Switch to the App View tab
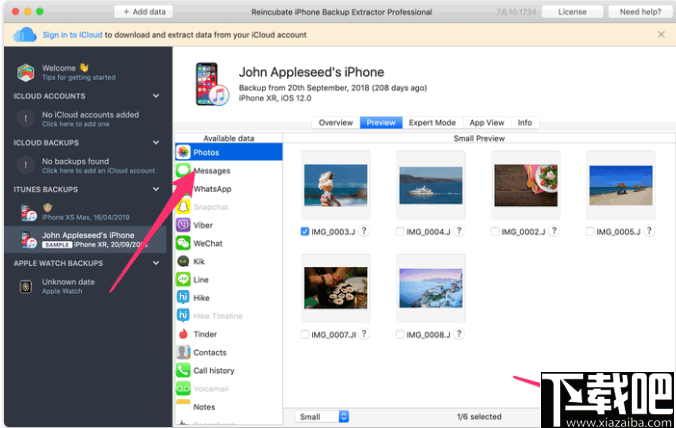Viewport: 676px width, 428px height. pos(487,122)
